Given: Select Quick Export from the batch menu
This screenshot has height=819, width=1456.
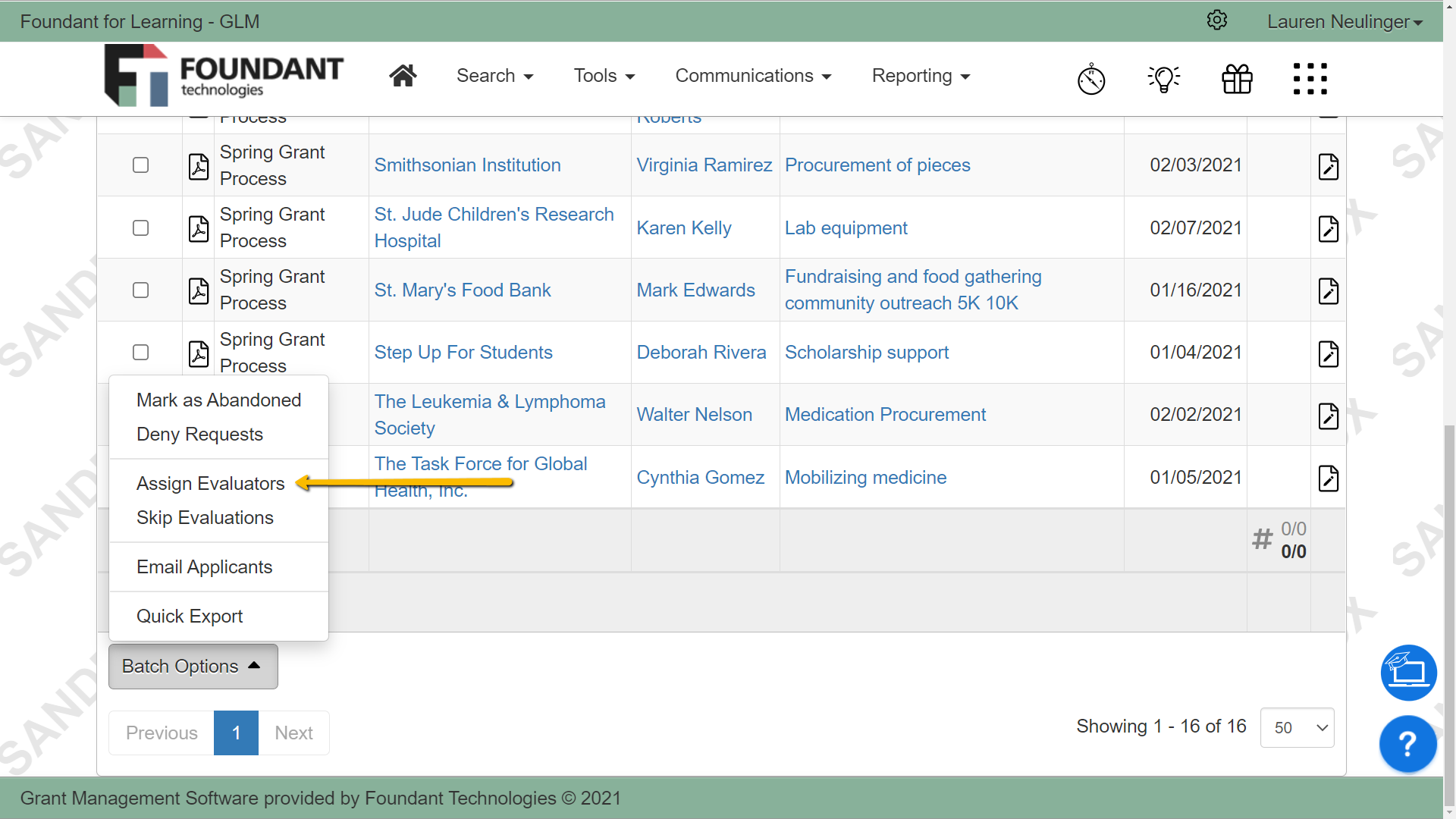Looking at the screenshot, I should [189, 616].
